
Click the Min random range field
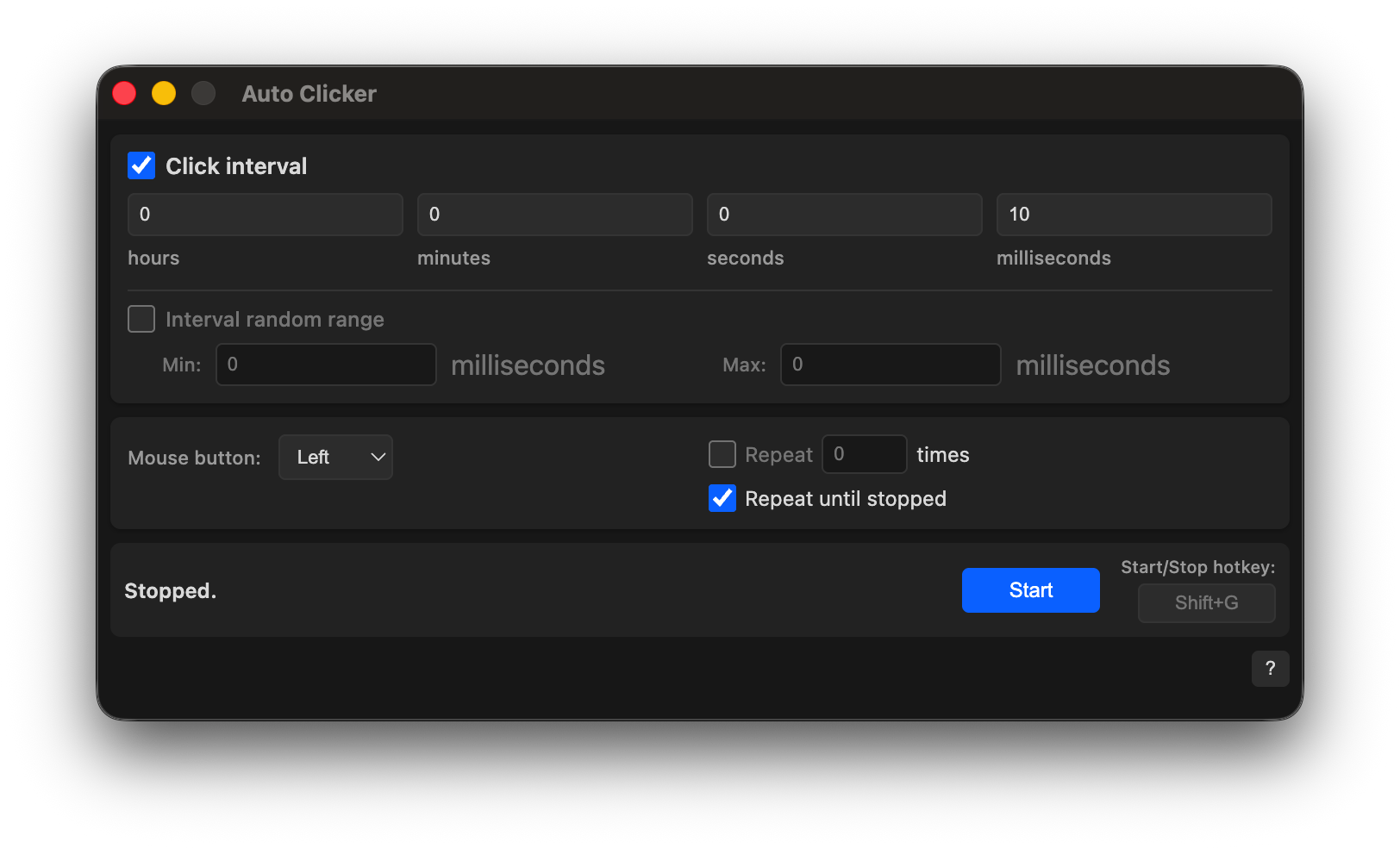(326, 365)
